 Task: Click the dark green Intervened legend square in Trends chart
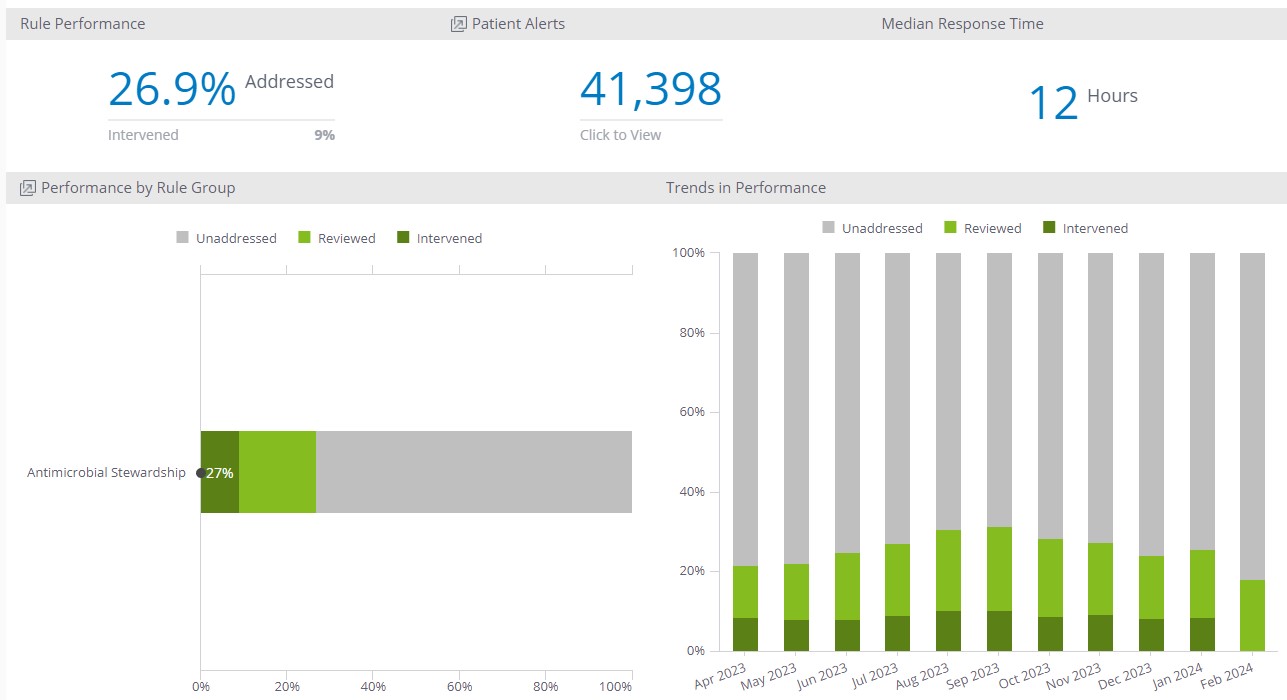pyautogui.click(x=1049, y=228)
